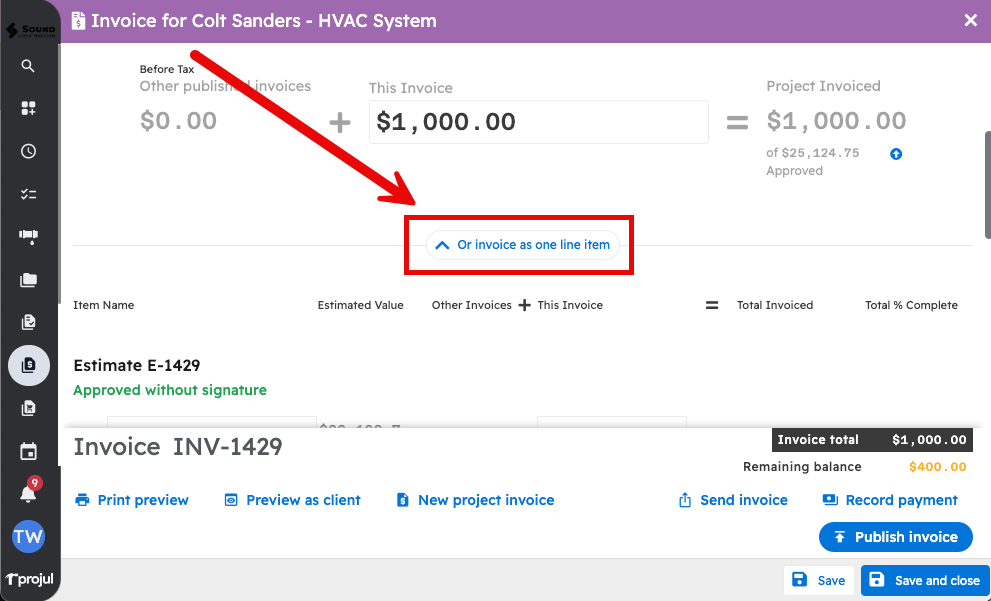
Task: Open the tasks checklist sidebar icon
Action: (x=28, y=194)
